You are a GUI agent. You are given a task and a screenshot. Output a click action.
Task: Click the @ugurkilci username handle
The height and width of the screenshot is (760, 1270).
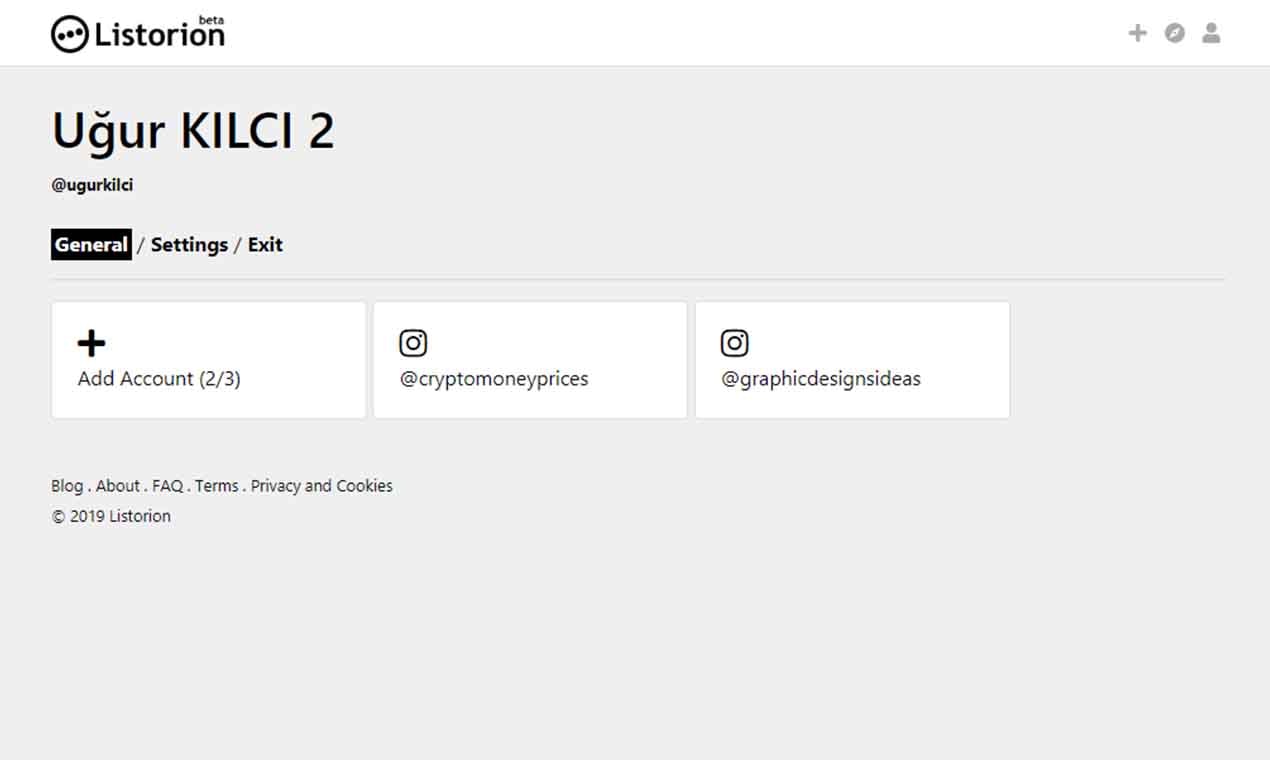[92, 186]
